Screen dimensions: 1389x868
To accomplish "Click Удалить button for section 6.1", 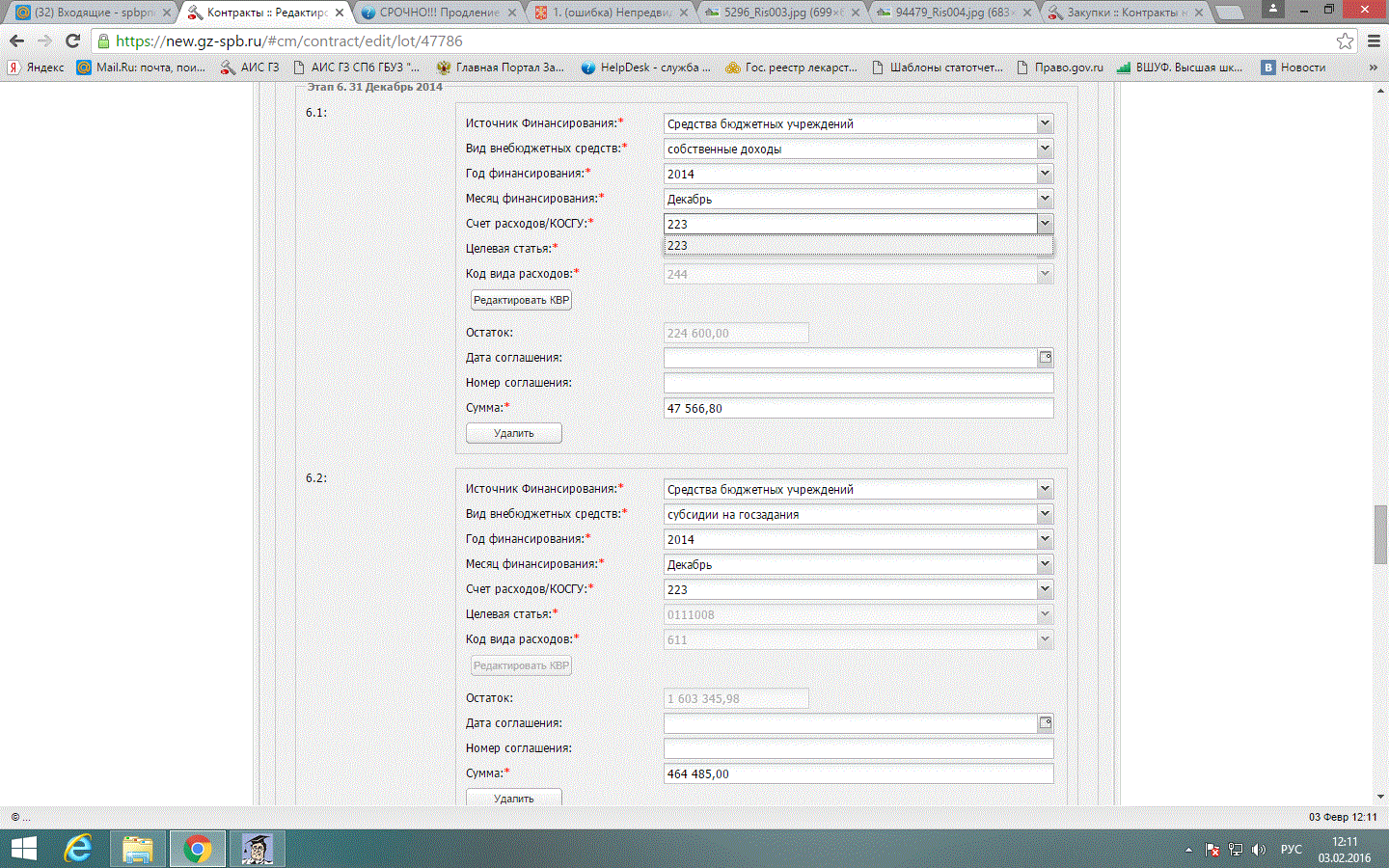I will tap(514, 433).
